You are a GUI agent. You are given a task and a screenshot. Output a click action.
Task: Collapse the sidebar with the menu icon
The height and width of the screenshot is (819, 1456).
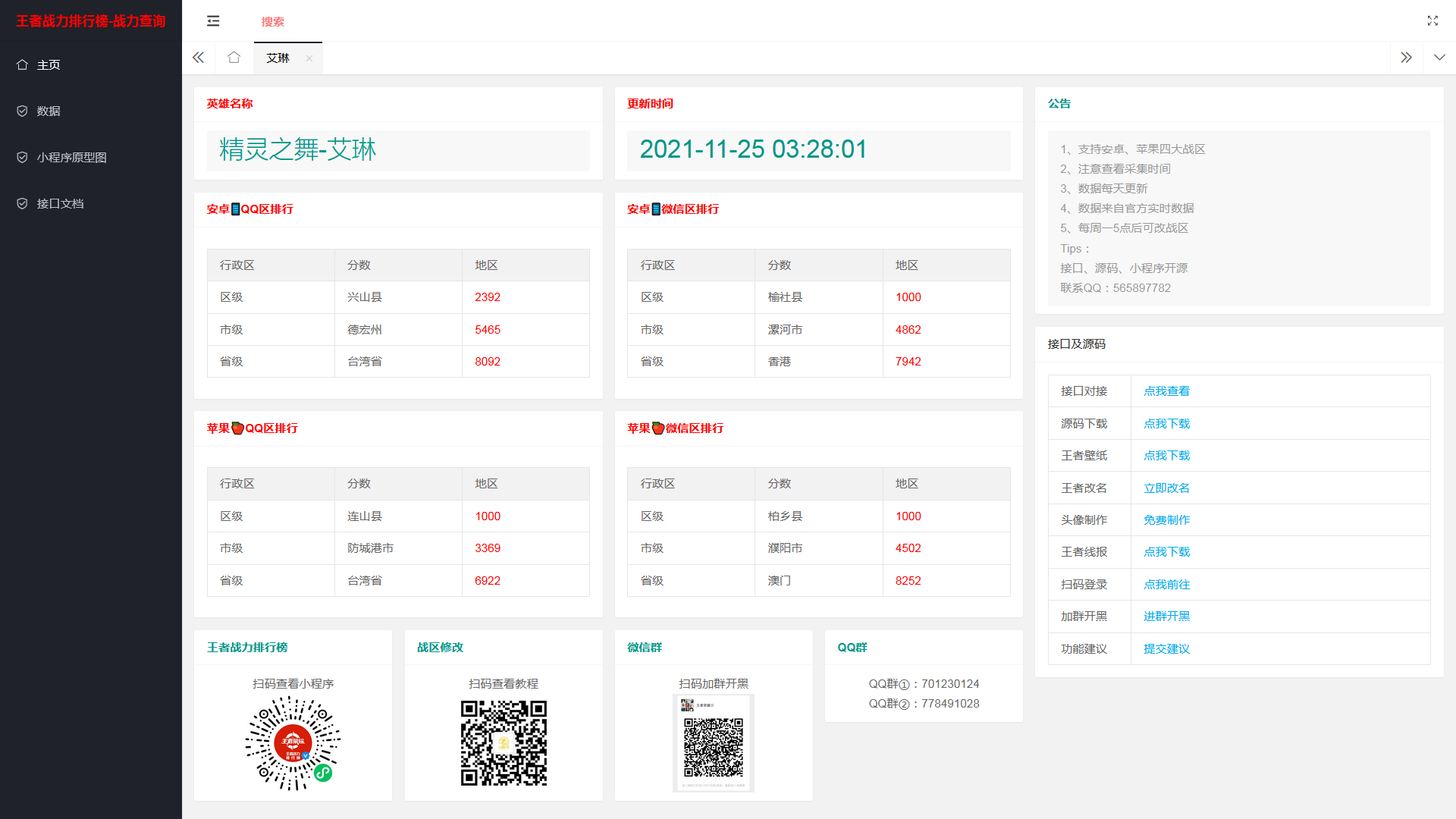click(x=213, y=21)
